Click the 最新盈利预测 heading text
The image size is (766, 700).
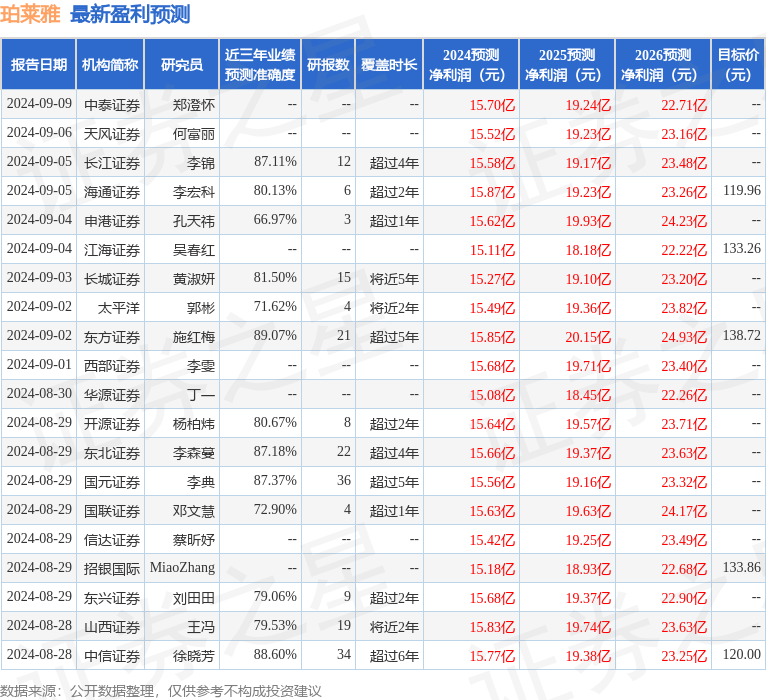(x=130, y=15)
